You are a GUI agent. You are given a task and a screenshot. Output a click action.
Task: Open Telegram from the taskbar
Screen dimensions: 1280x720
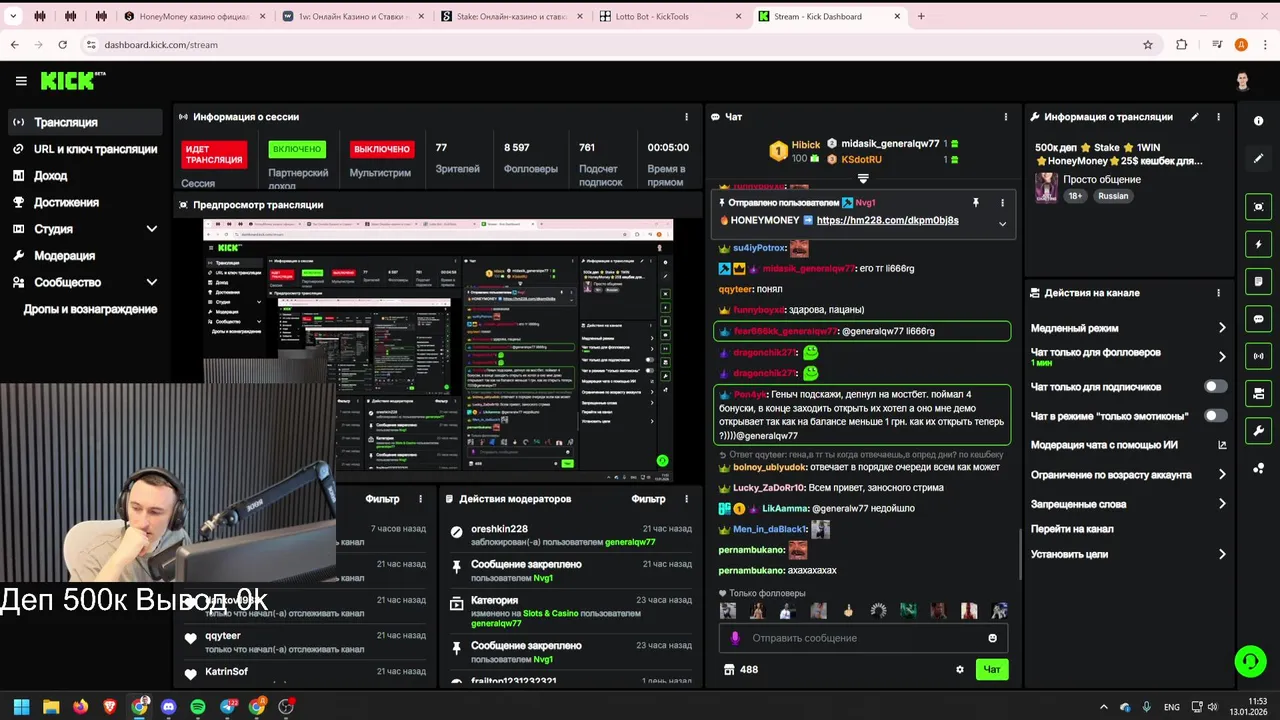(x=228, y=707)
